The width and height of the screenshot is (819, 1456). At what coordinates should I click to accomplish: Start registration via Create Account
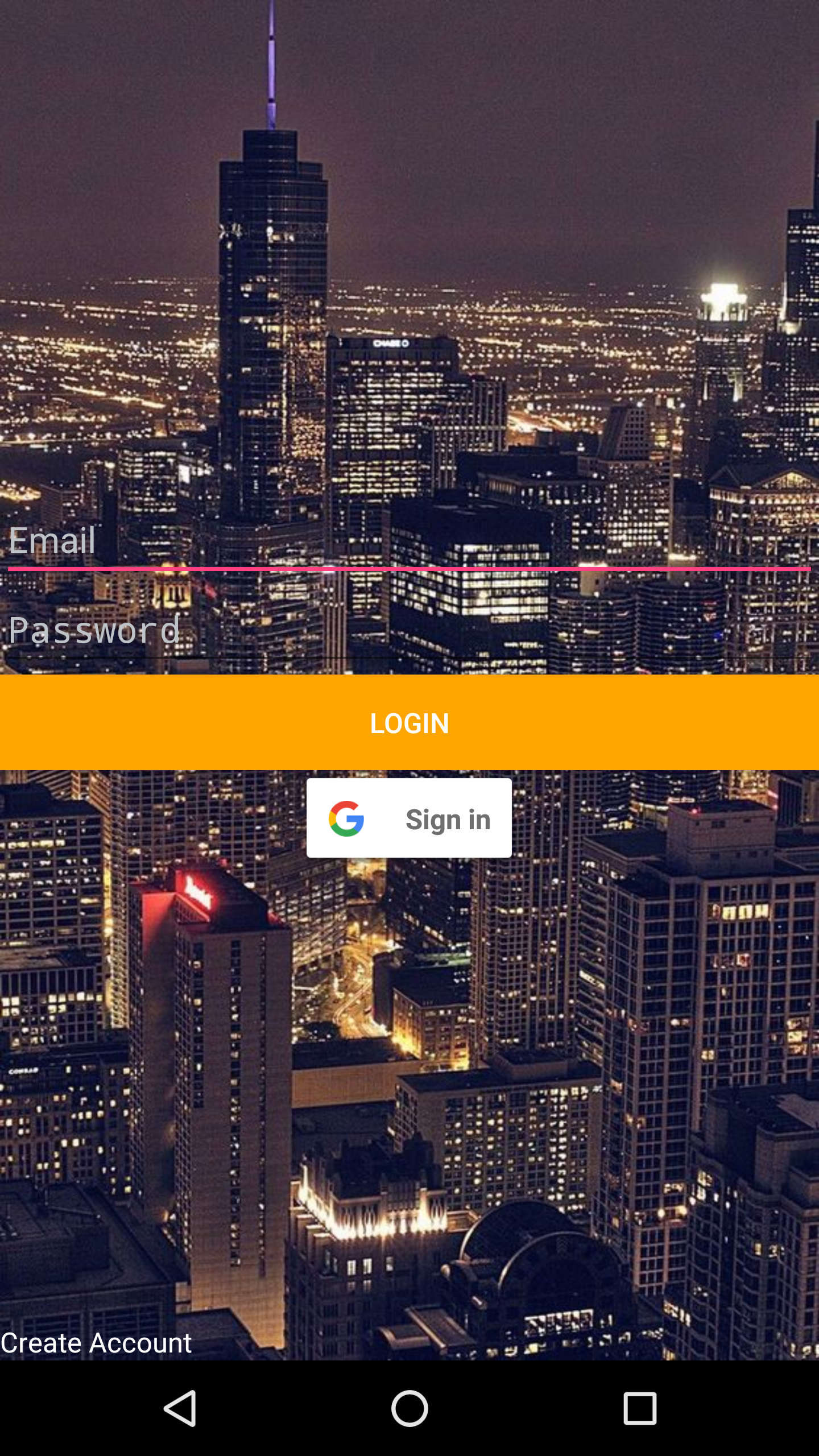pyautogui.click(x=96, y=1343)
